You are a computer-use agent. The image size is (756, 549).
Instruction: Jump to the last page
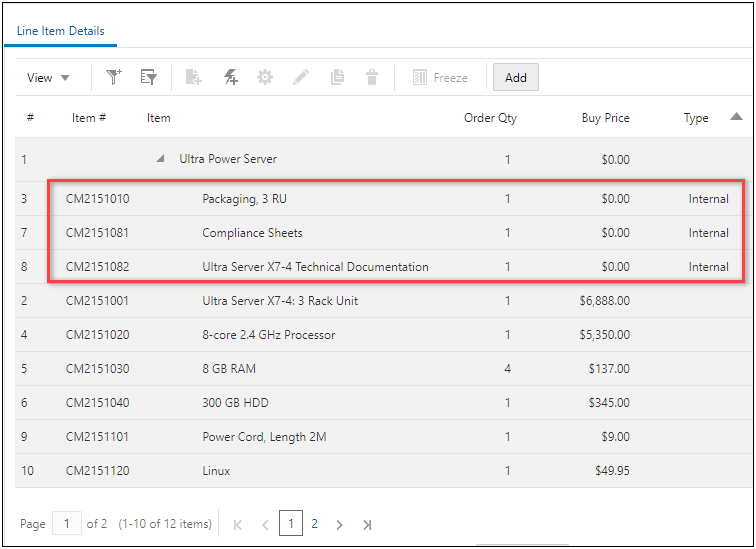[x=367, y=524]
